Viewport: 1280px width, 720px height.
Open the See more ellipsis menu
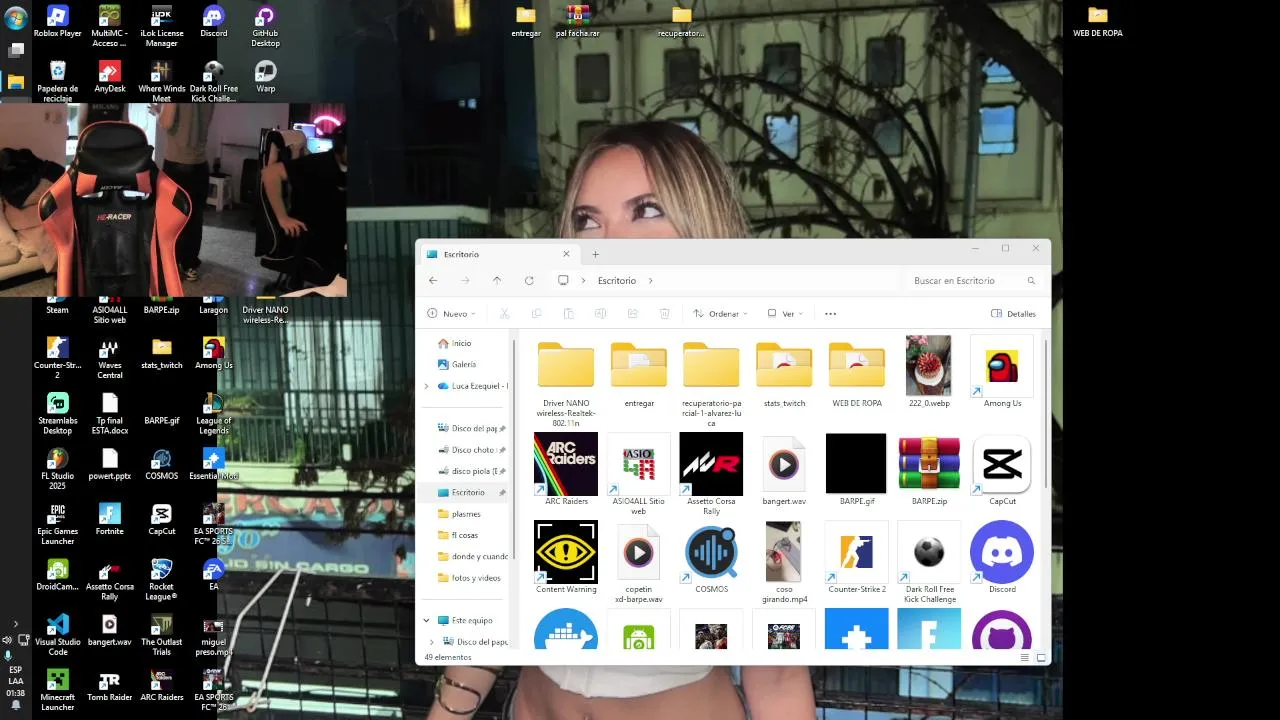830,314
